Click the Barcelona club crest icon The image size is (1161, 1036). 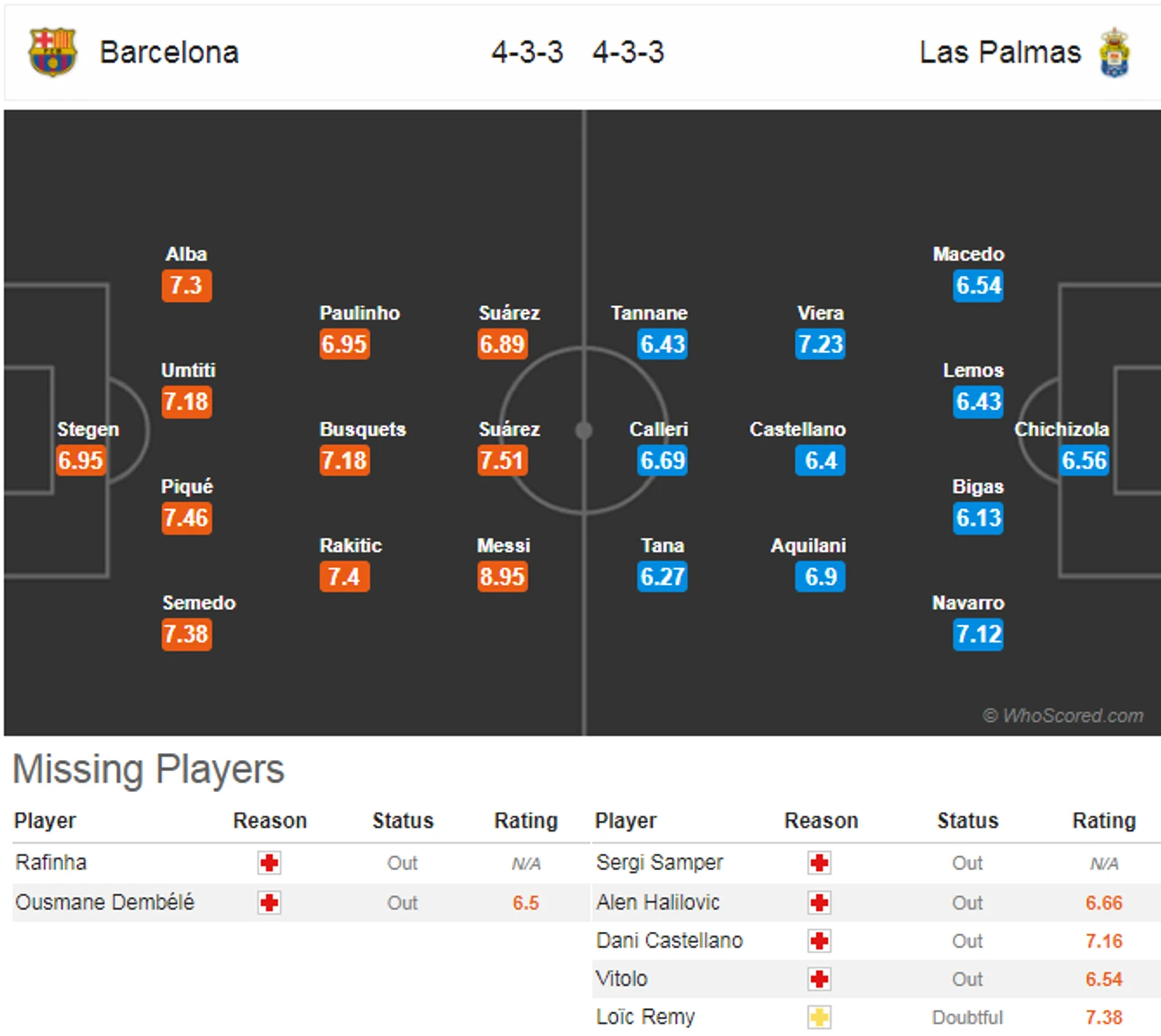tap(52, 52)
